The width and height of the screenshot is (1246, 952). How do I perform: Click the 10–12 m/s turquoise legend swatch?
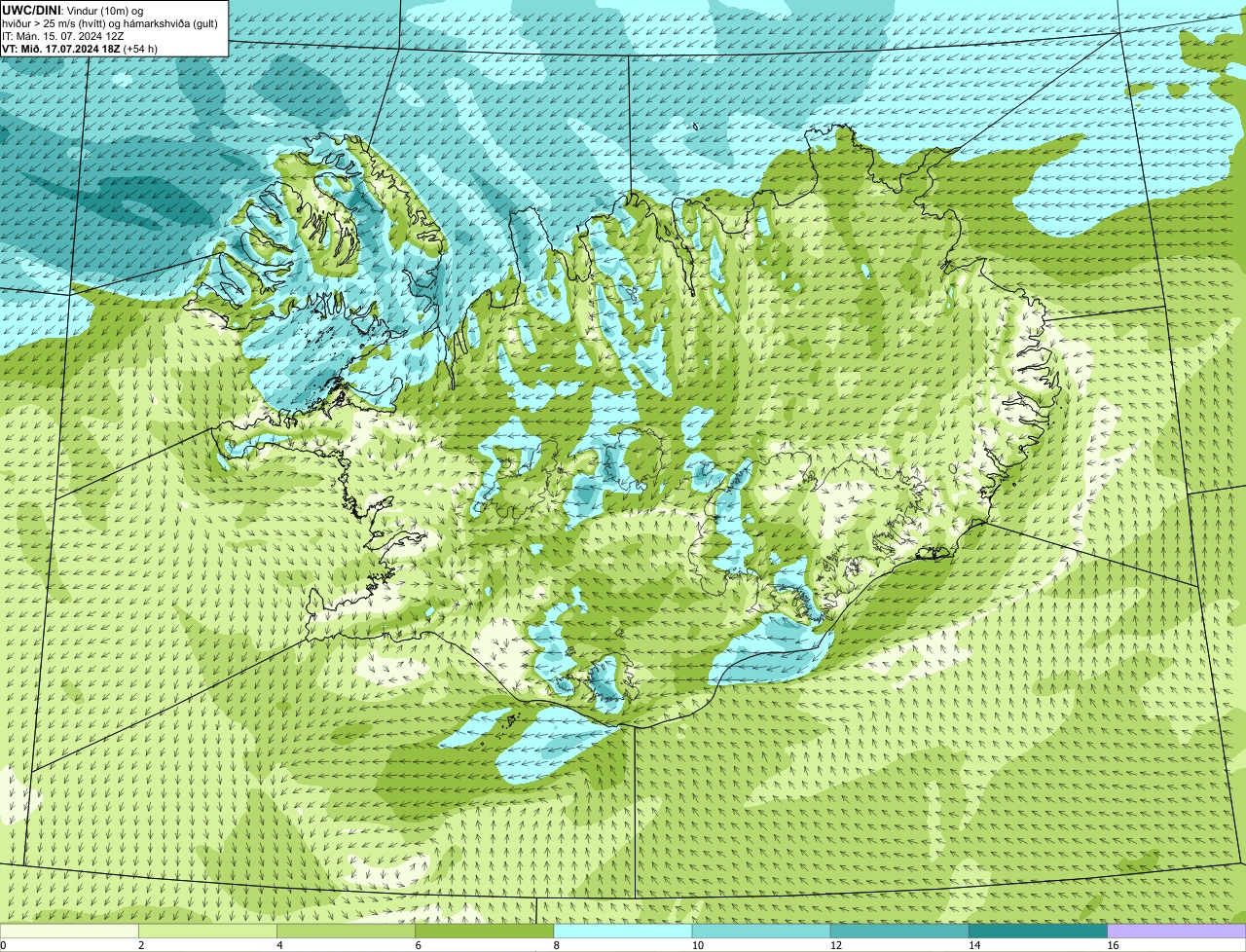[761, 931]
